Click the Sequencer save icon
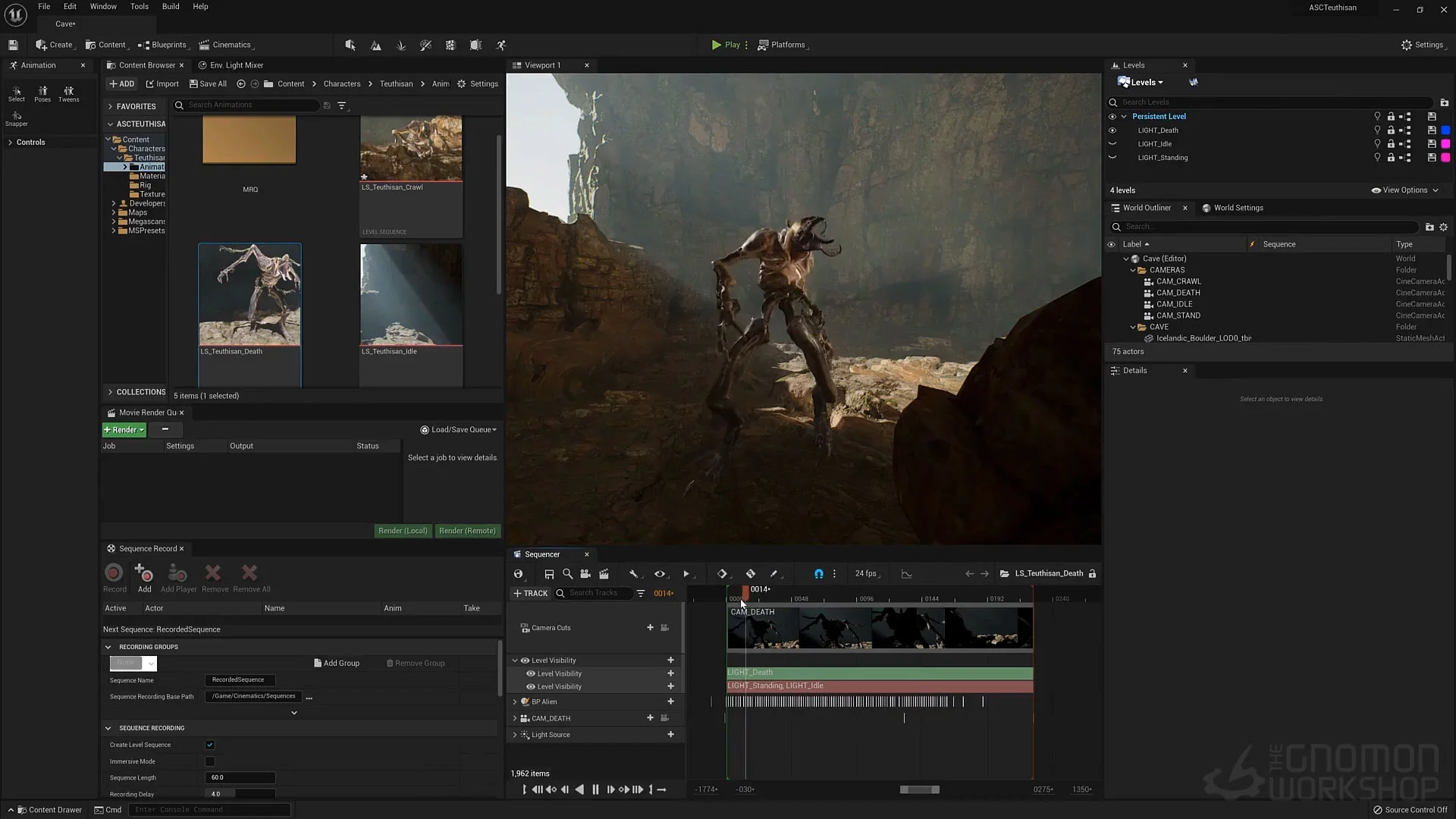Viewport: 1456px width, 819px height. (549, 574)
